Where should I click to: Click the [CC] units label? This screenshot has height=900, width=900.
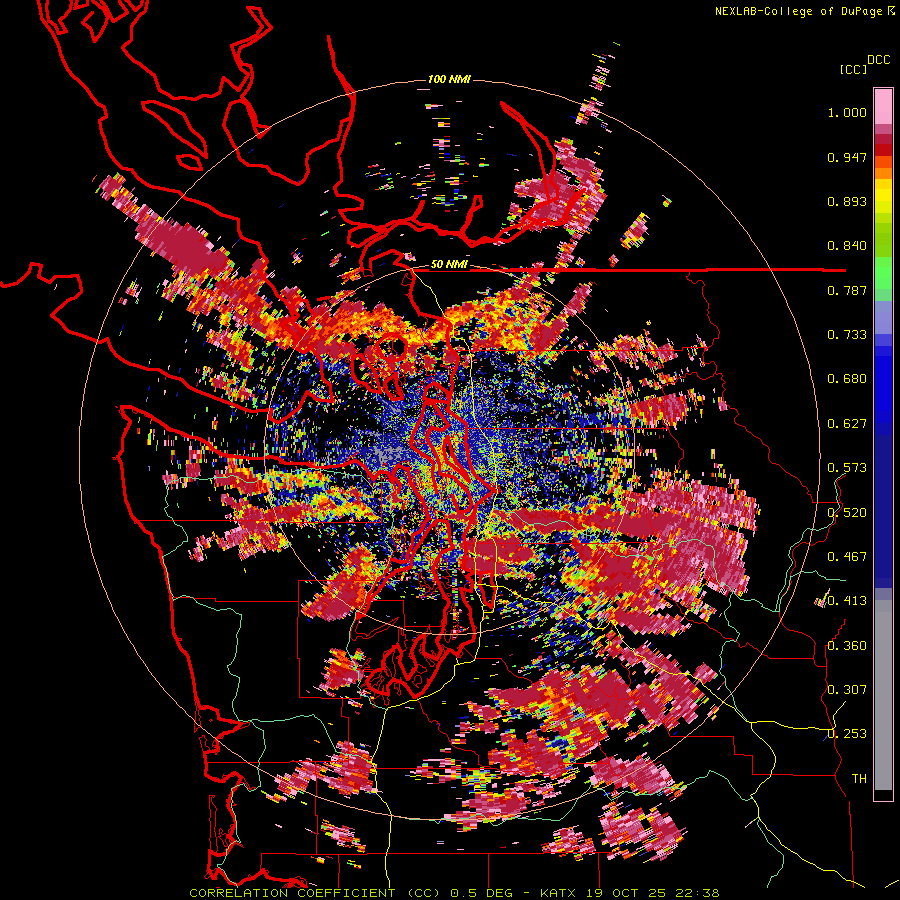coord(854,69)
